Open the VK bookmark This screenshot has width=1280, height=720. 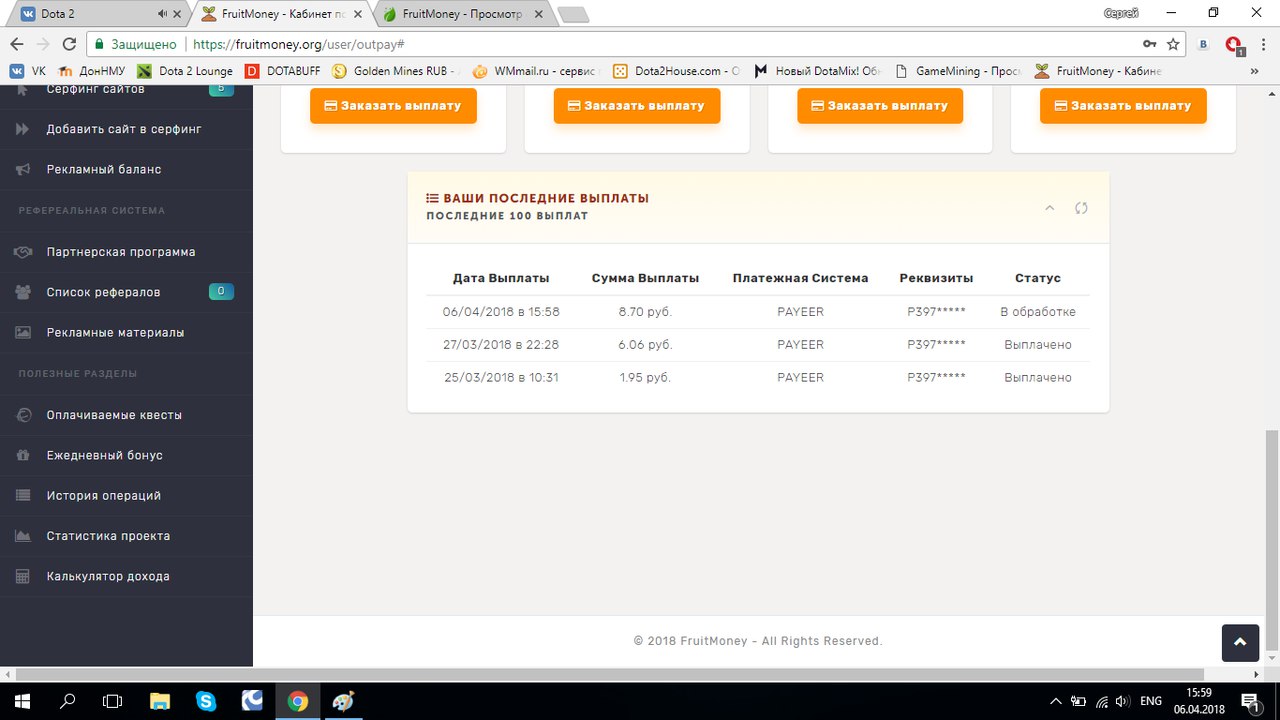28,71
